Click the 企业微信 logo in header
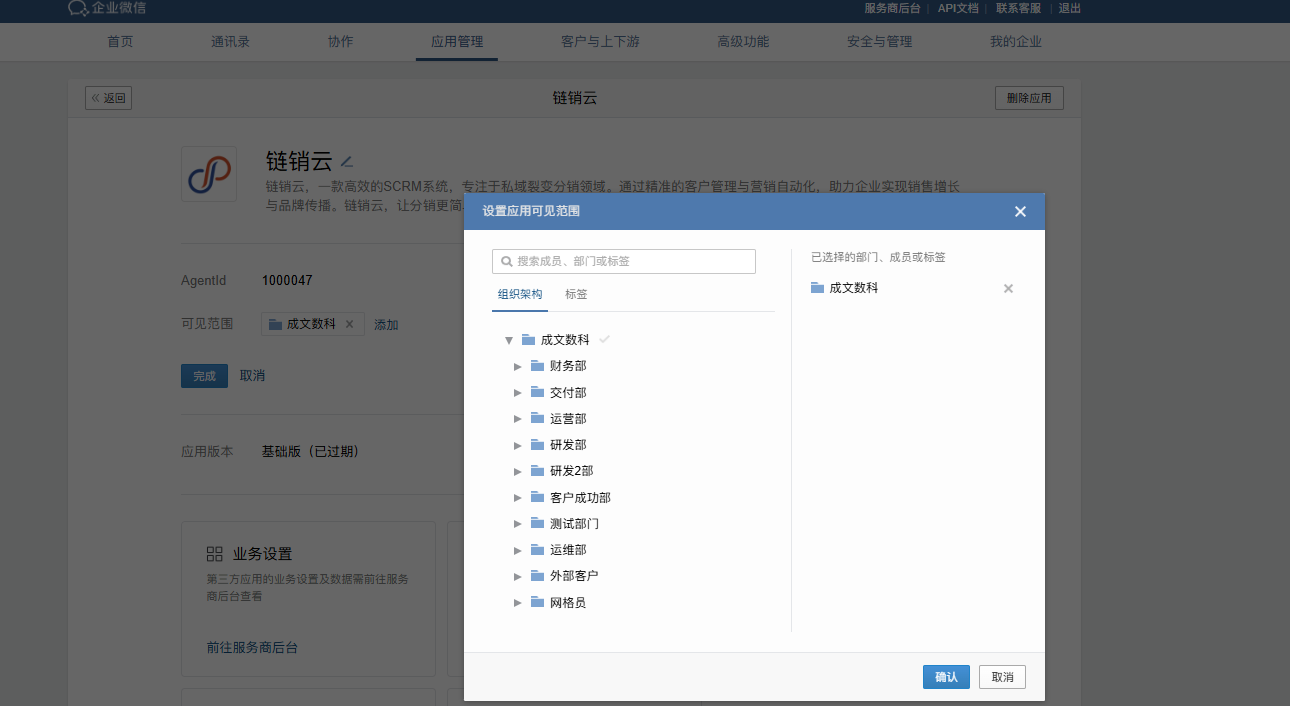The image size is (1290, 706). click(105, 8)
